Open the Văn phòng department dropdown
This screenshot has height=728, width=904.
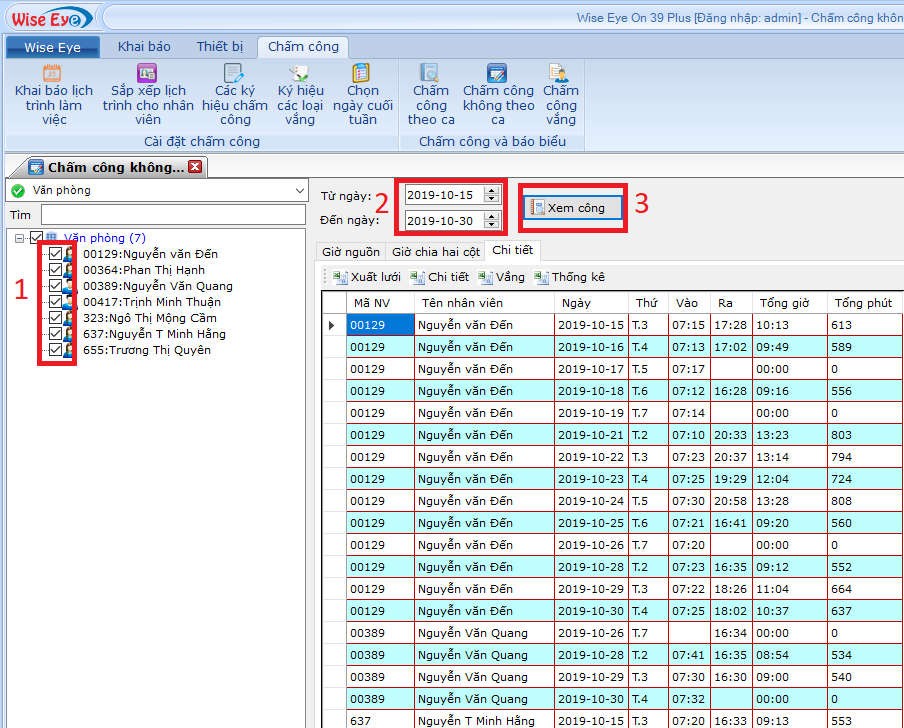(300, 190)
